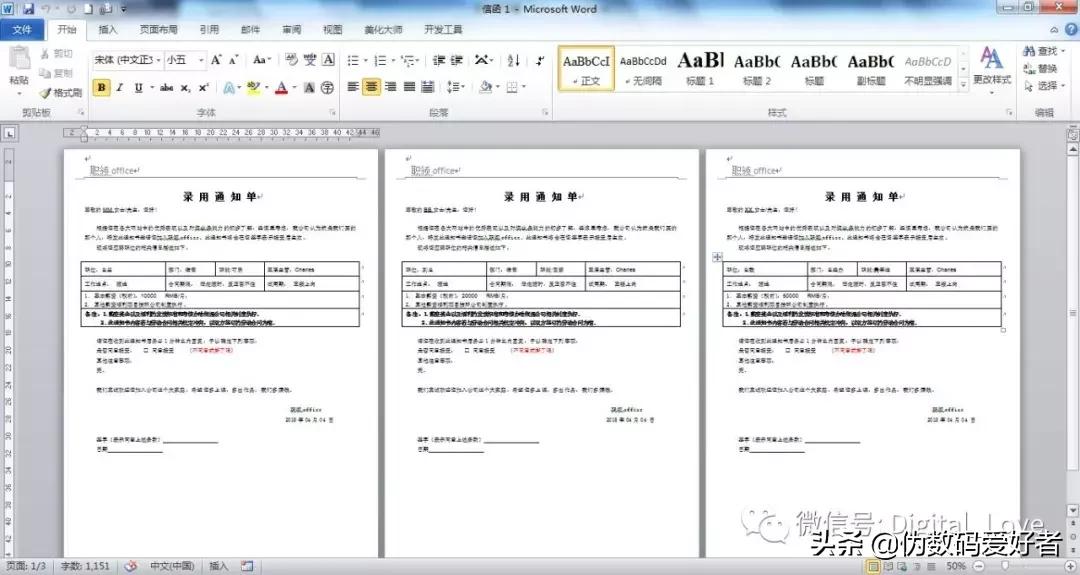Adjust the zoom slider

[x=1005, y=566]
